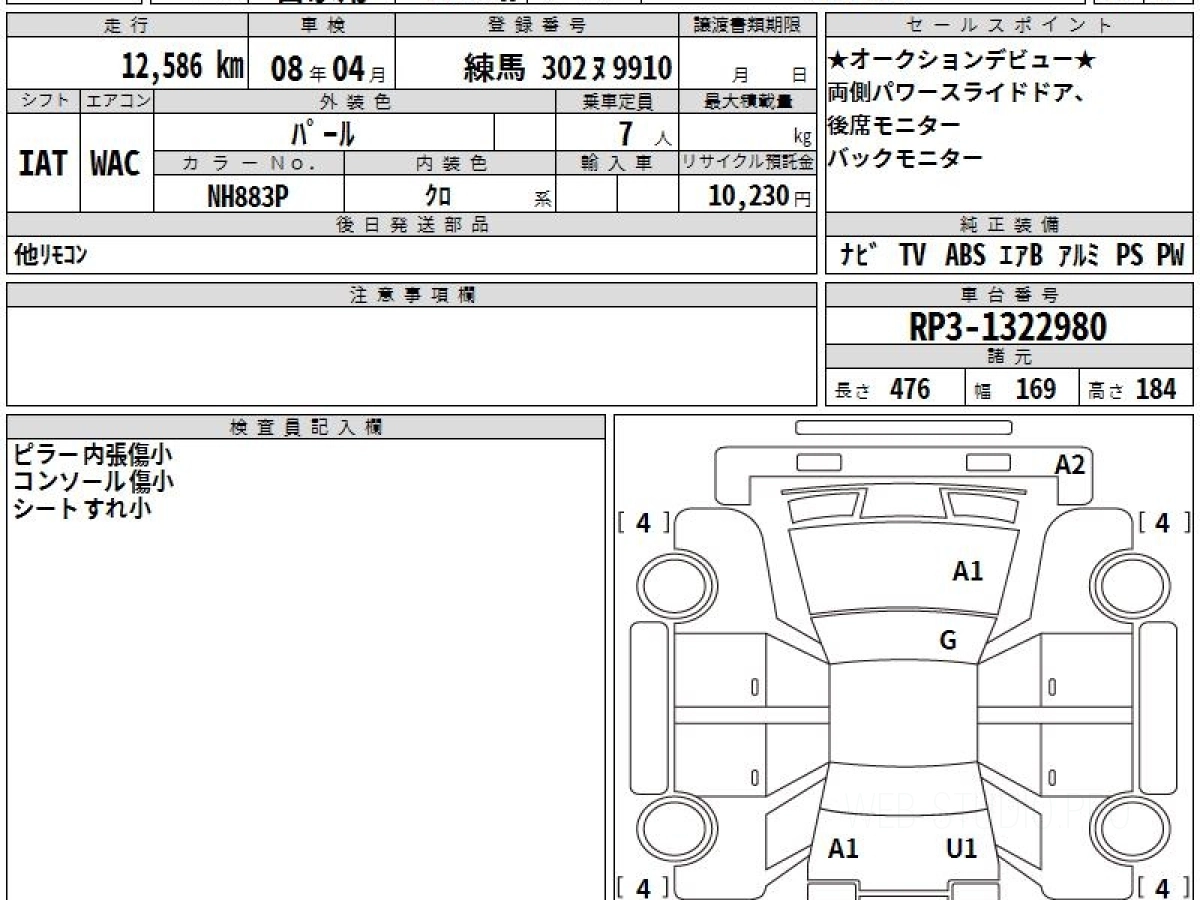
Task: Select the width value 幅 169
Action: pyautogui.click(x=1015, y=389)
